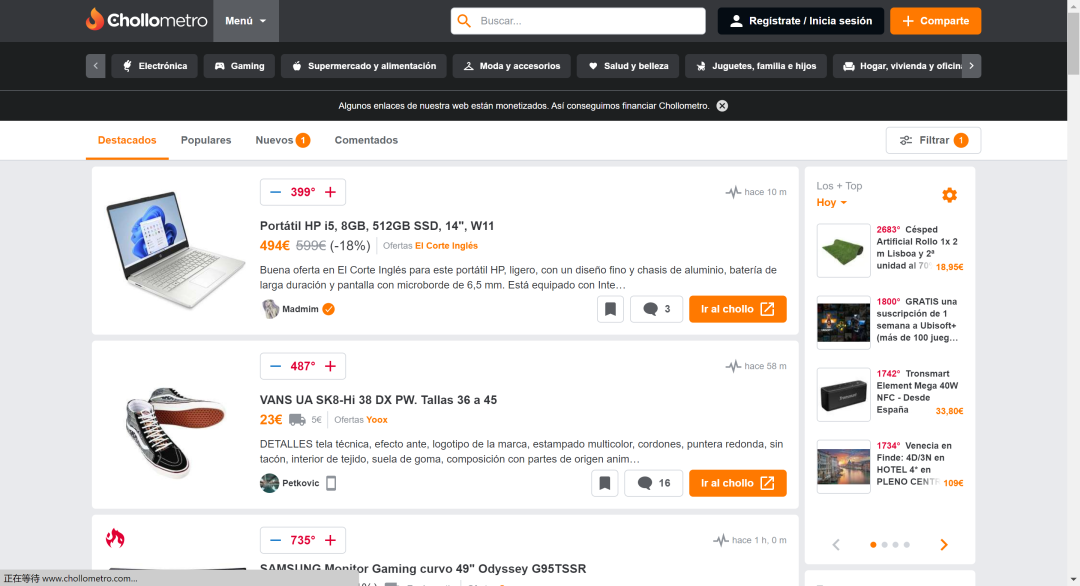Vote up the HP laptop deal
Image resolution: width=1080 pixels, height=586 pixels.
click(331, 192)
